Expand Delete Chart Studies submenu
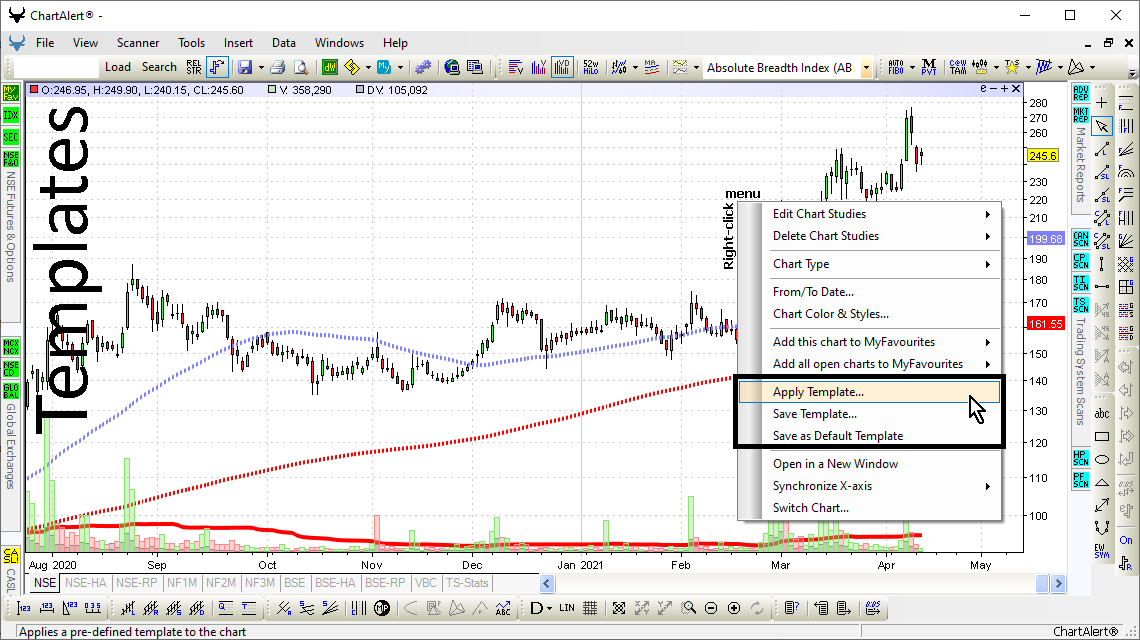This screenshot has width=1140, height=640. pos(870,236)
